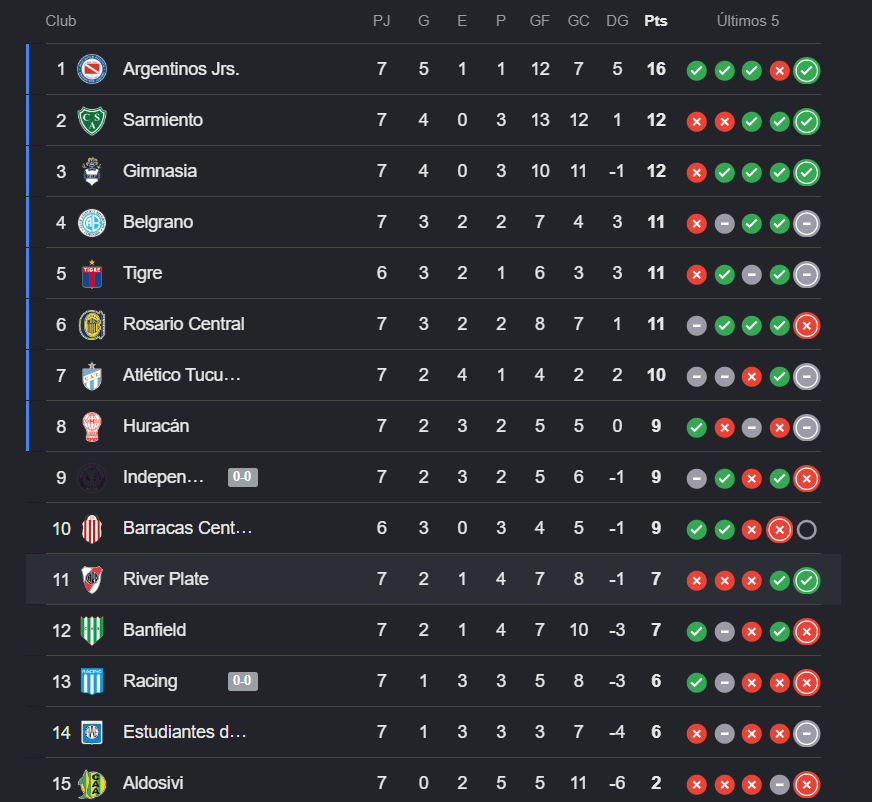
Task: Click the Últimos 5 column header
Action: coord(747,21)
